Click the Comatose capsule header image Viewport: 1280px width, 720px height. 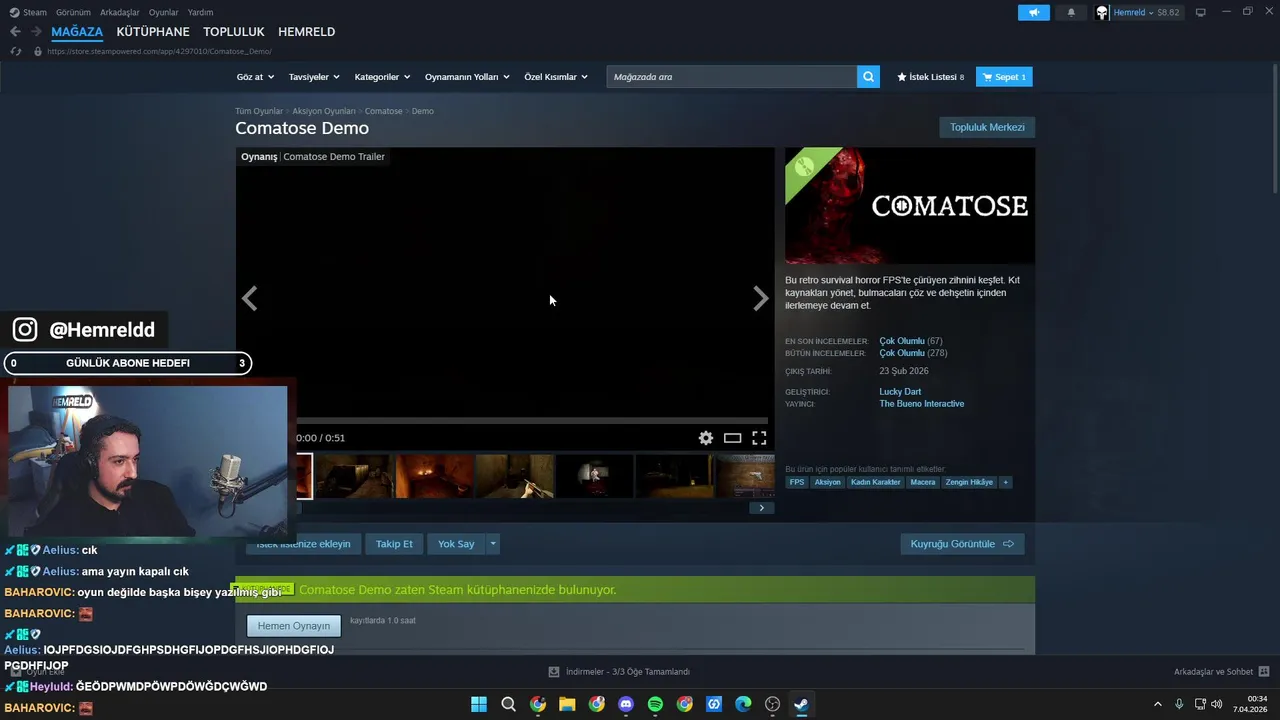(x=910, y=206)
